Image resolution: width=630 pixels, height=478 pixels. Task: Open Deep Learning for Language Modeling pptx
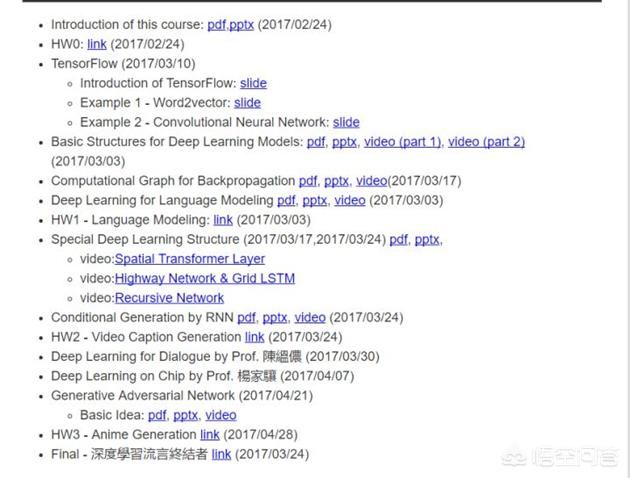pyautogui.click(x=315, y=200)
